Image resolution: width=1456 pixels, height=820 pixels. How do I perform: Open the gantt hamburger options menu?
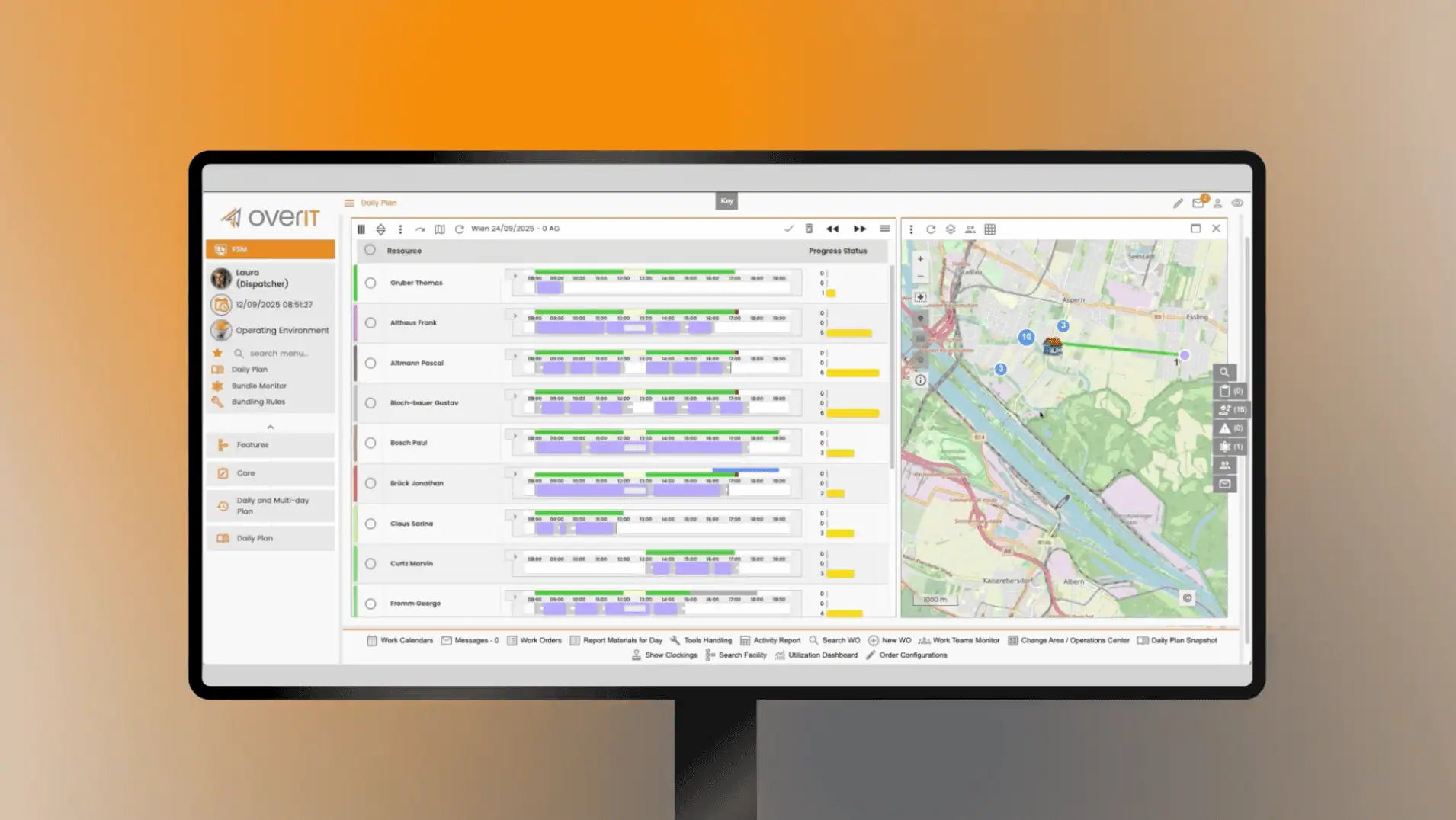[885, 229]
